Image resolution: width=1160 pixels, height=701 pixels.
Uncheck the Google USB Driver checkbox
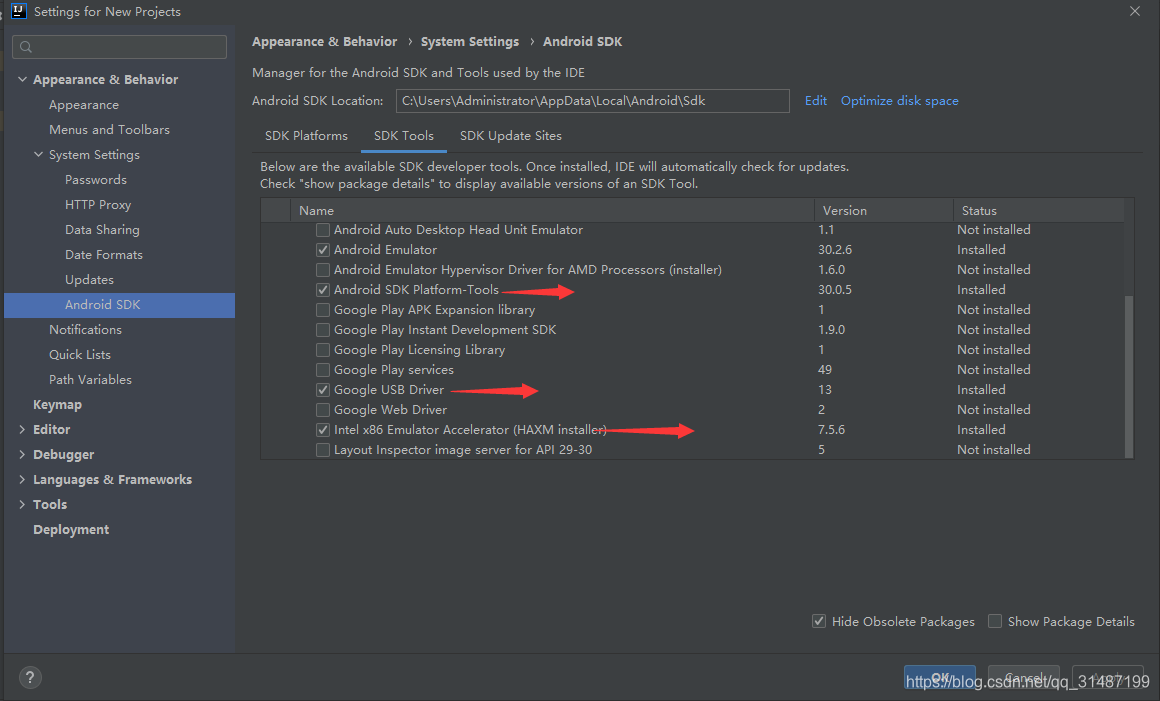323,390
